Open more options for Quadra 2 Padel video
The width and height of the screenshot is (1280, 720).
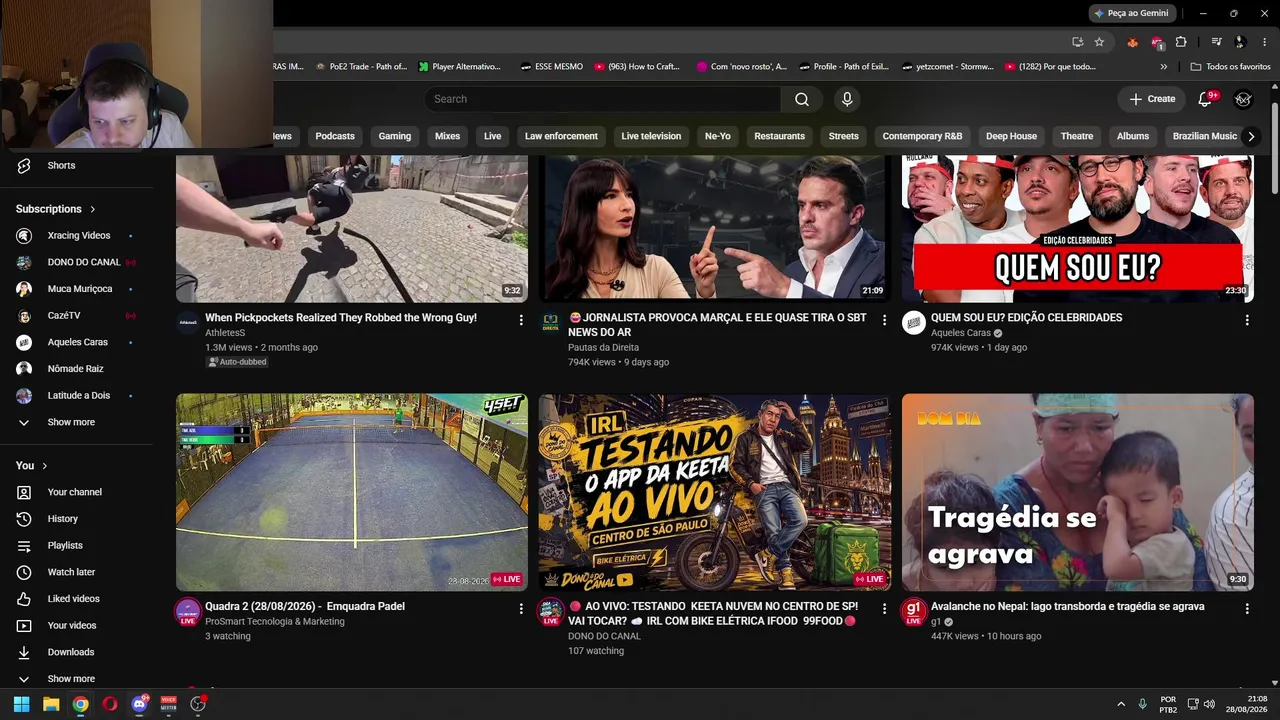pos(520,608)
